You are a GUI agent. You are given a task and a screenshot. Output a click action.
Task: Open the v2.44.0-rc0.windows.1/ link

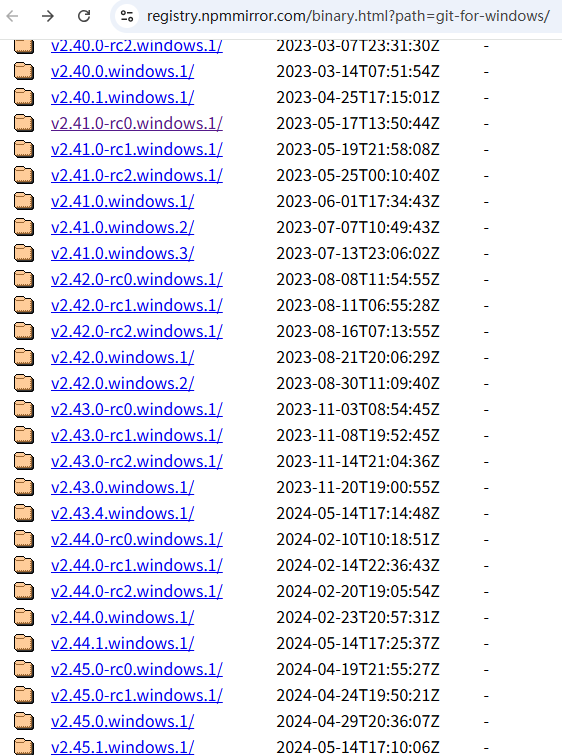coord(137,539)
